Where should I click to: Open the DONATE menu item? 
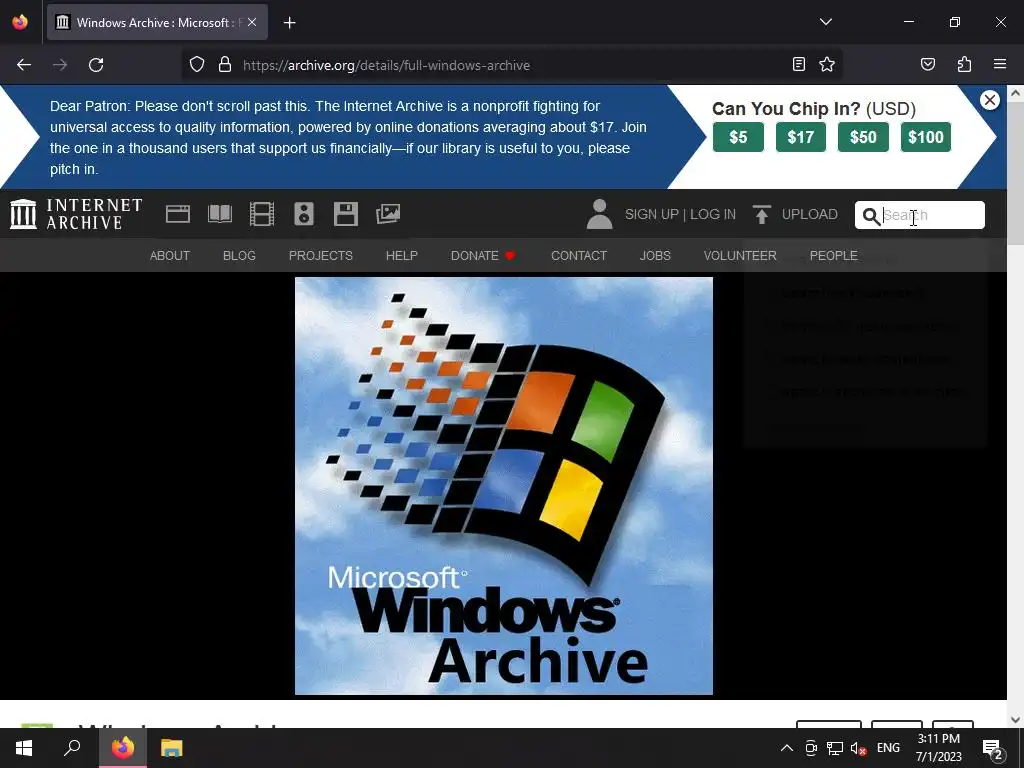coord(483,255)
